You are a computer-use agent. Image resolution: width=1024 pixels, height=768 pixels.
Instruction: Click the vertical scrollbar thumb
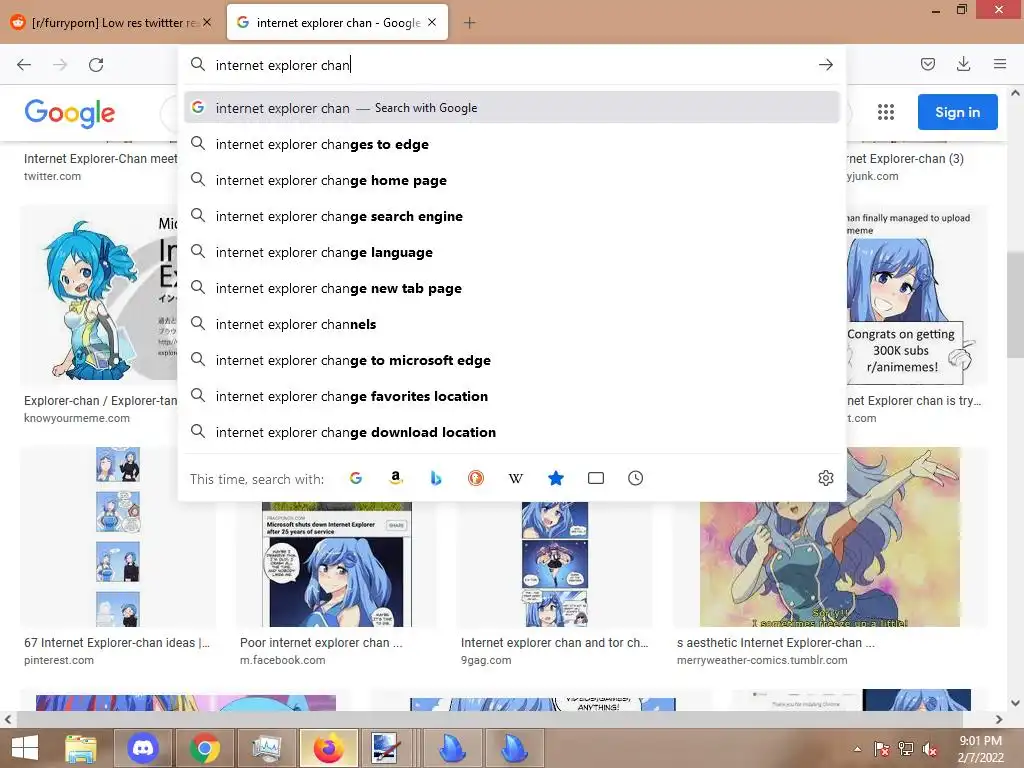coord(1015,304)
